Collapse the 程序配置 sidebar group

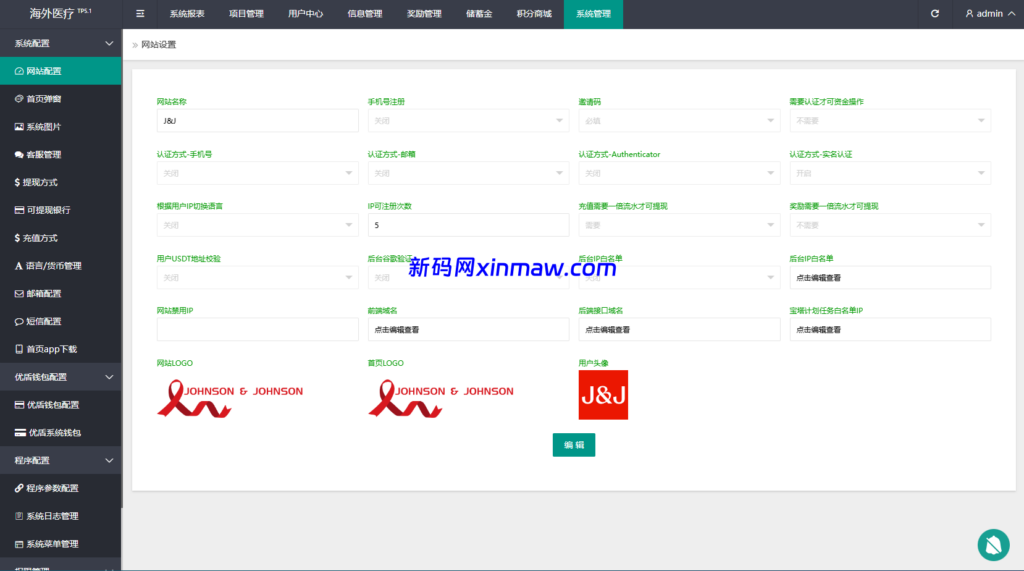tap(61, 461)
